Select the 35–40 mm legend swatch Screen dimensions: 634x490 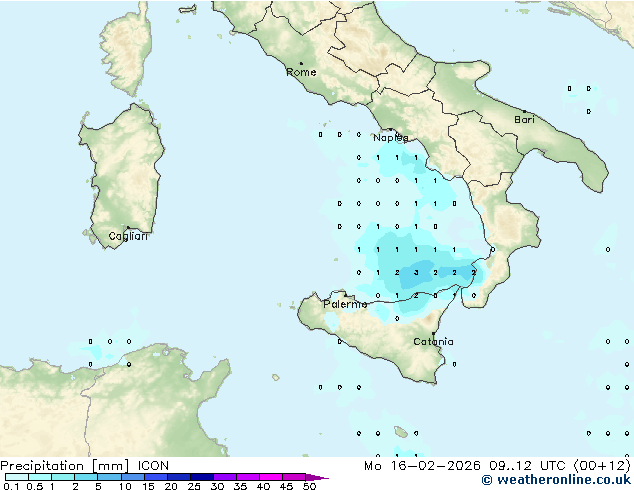[x=248, y=477]
